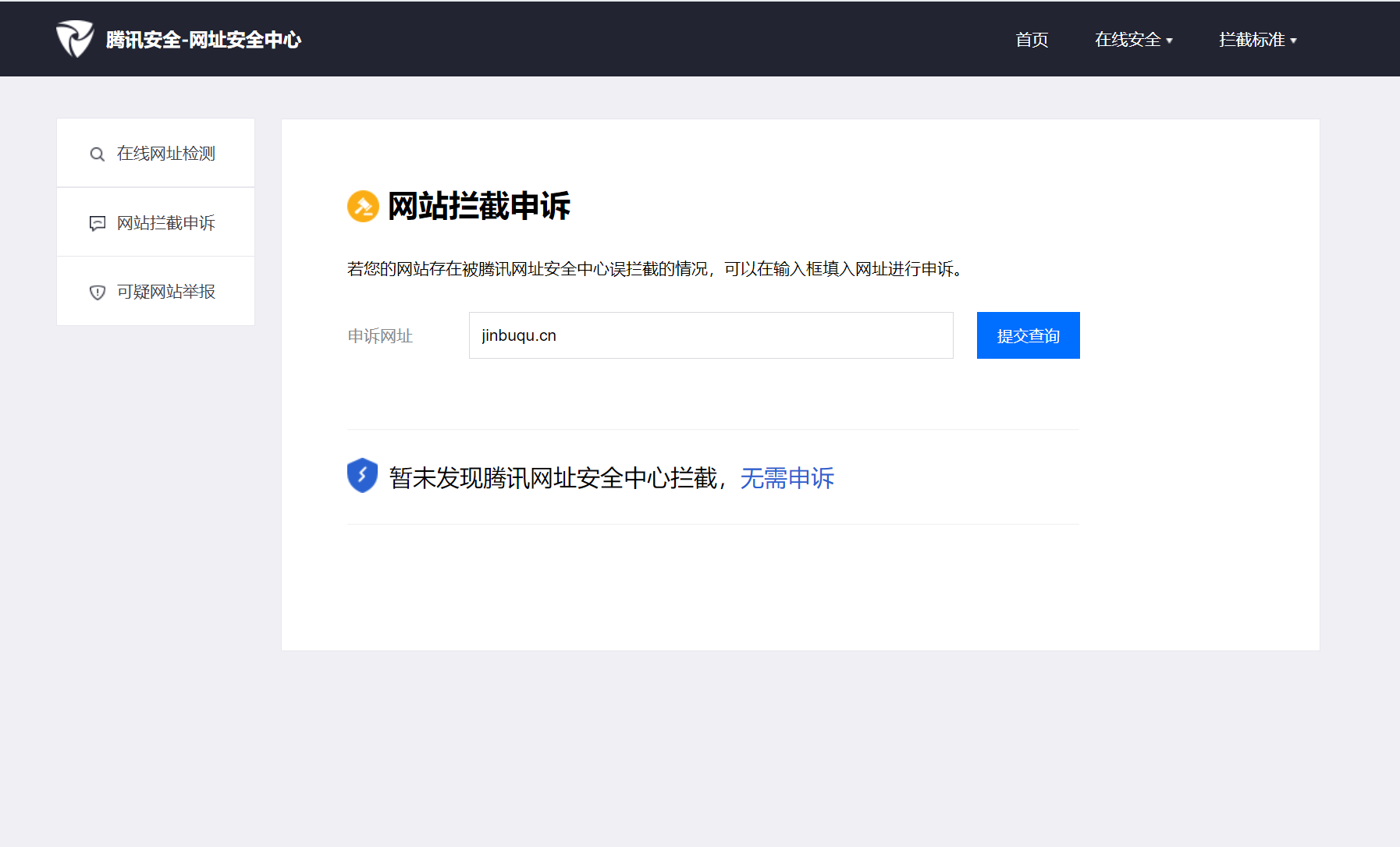
Task: Select 网站拦截申诉 in the sidebar
Action: pyautogui.click(x=156, y=222)
